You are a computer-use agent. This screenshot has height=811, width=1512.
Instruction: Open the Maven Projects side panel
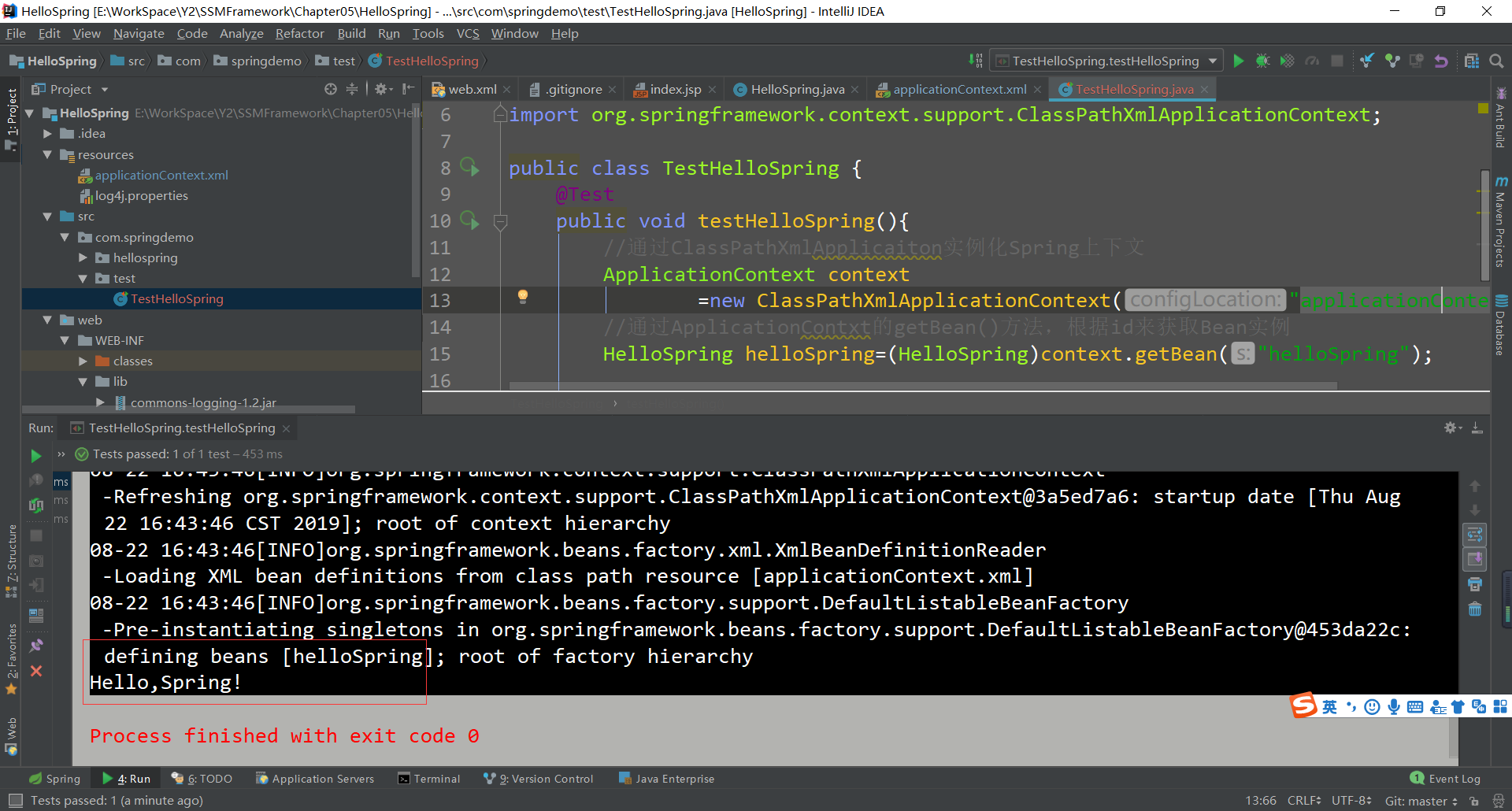(x=1501, y=221)
